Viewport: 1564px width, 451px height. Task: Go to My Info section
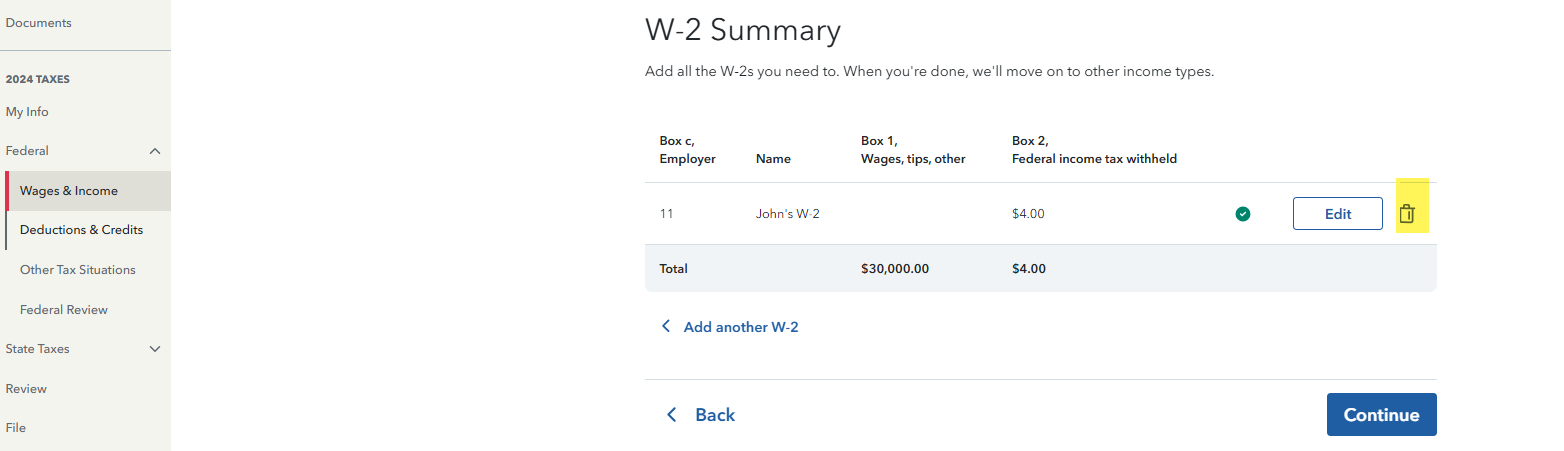tap(27, 112)
